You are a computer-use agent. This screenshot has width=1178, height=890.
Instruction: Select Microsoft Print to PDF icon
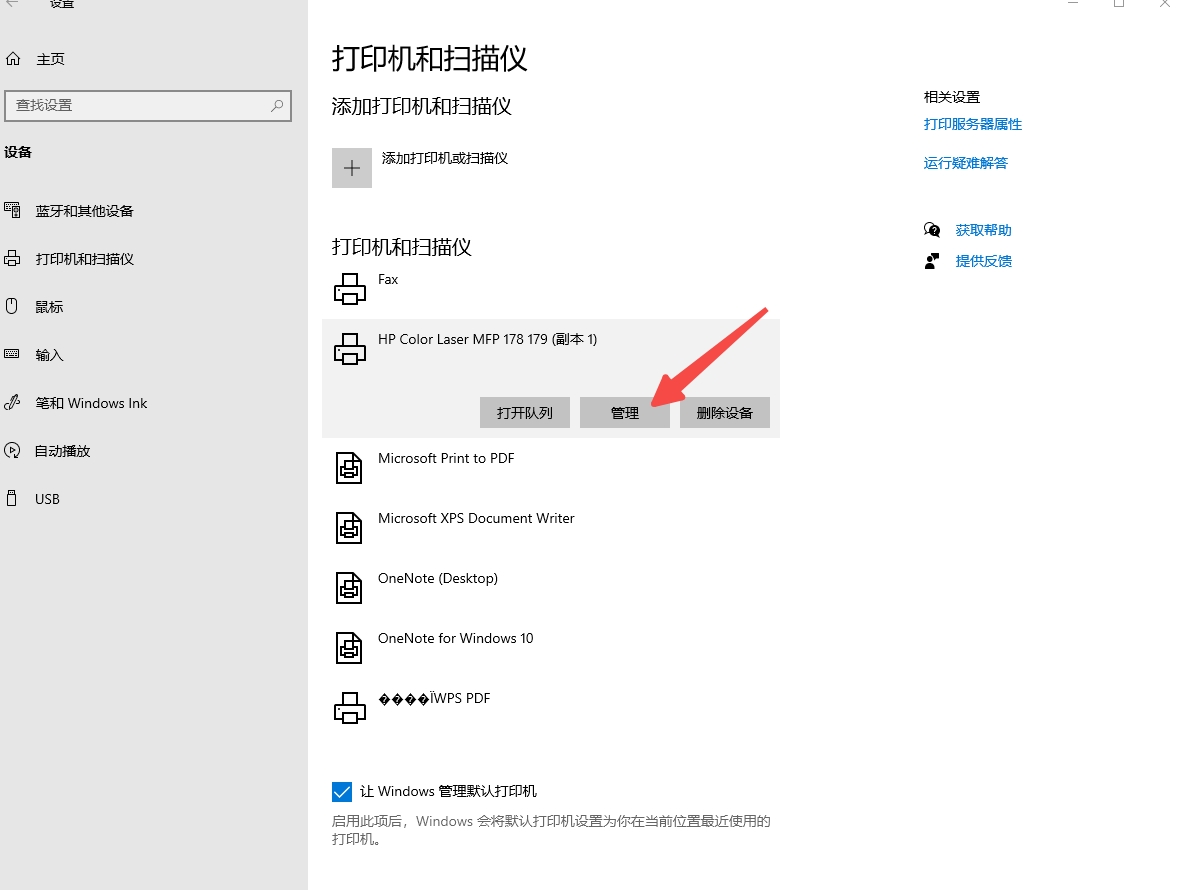click(x=349, y=468)
